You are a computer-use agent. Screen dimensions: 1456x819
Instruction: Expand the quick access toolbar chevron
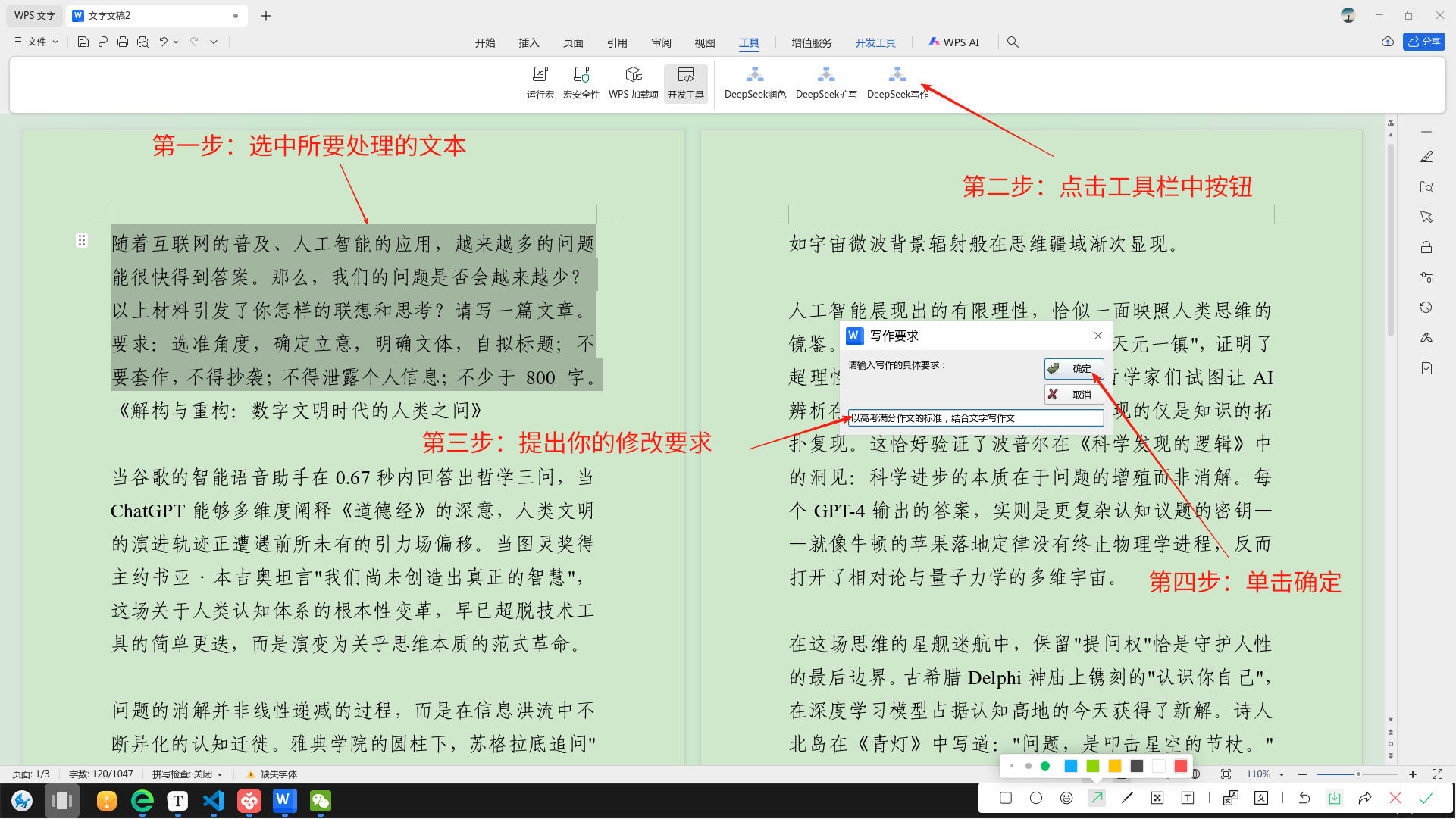pos(214,42)
